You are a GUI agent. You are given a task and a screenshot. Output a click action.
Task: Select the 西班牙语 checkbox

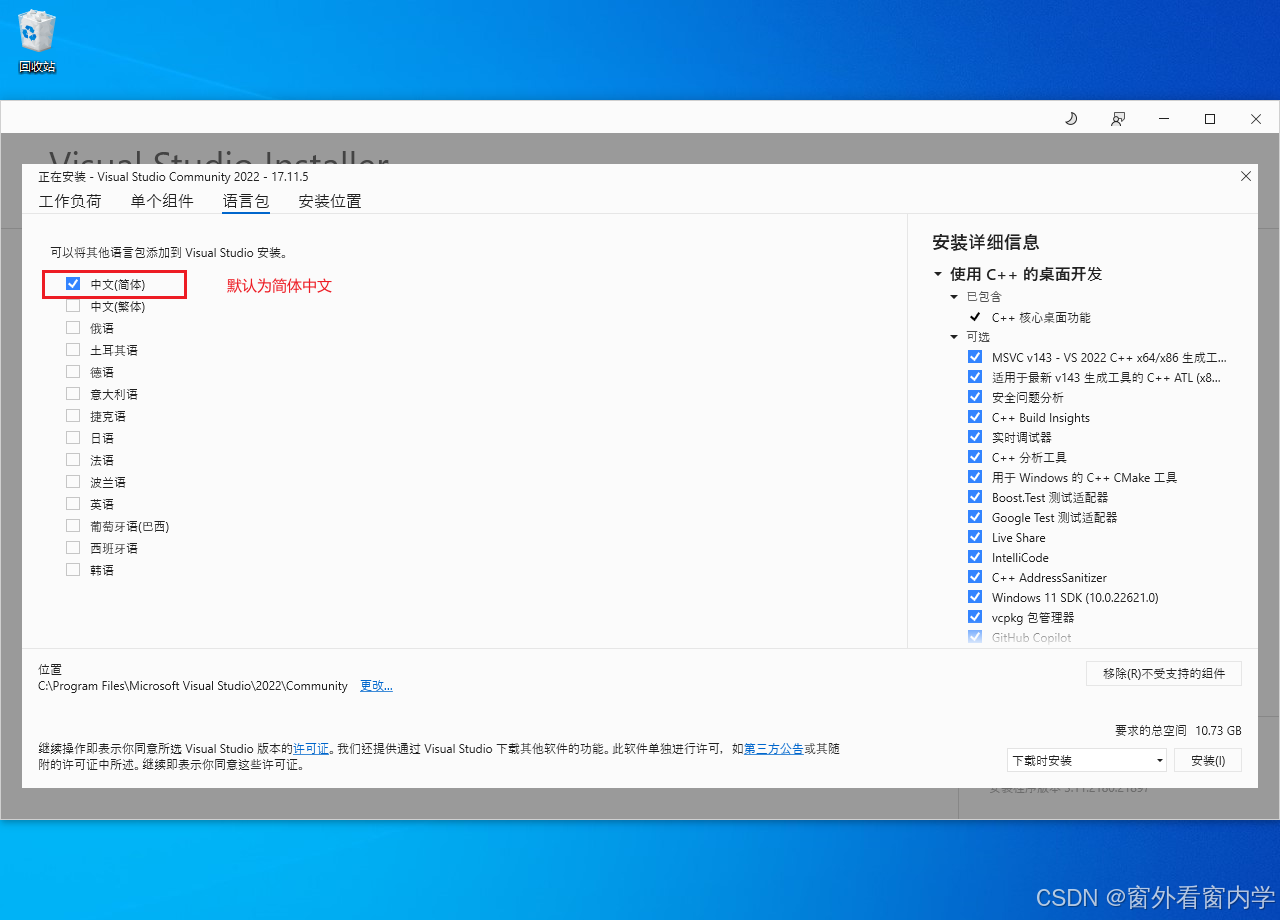(x=73, y=548)
